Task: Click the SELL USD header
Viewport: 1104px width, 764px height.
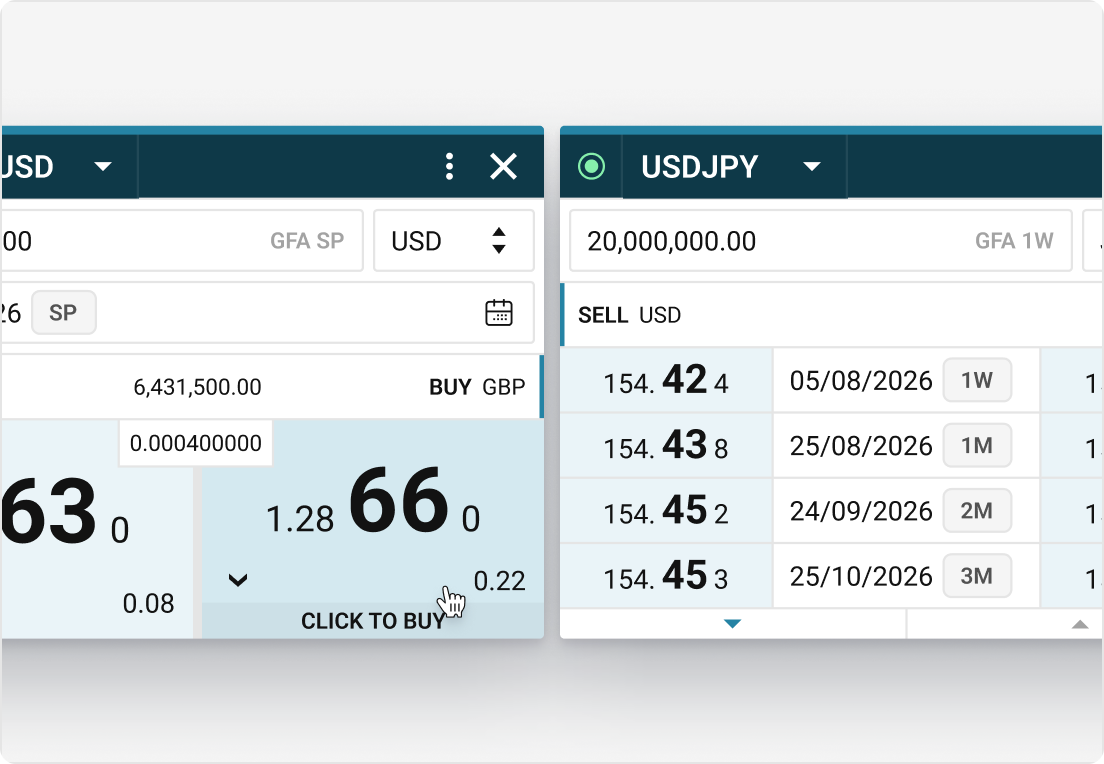Action: click(x=629, y=315)
